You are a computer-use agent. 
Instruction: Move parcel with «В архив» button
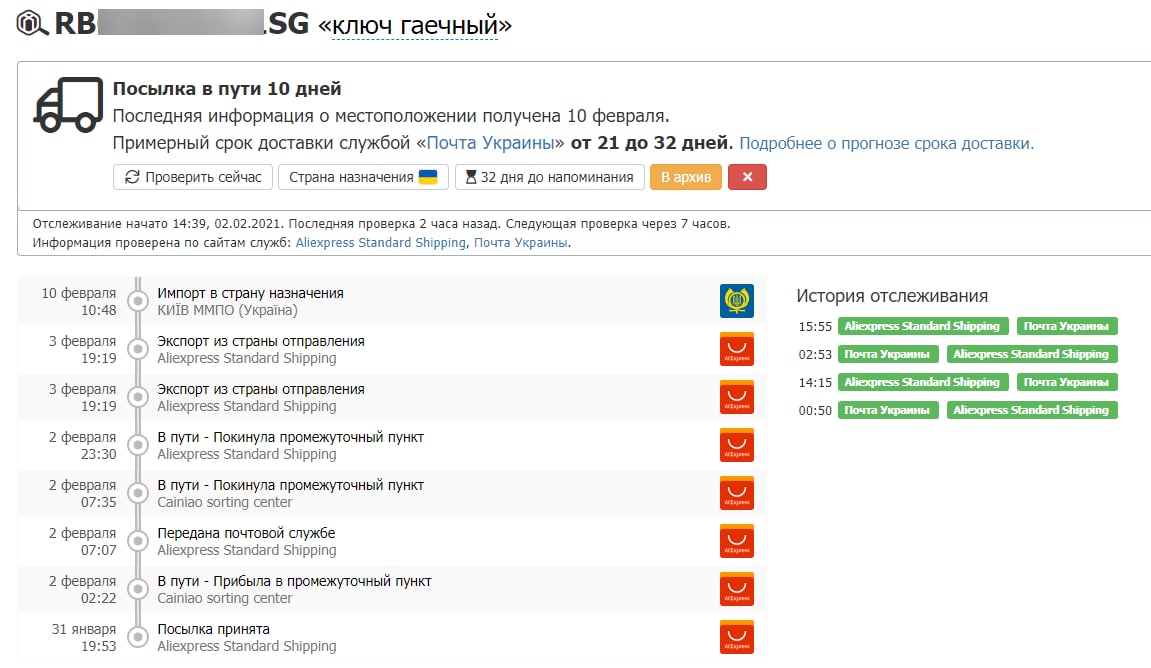686,177
